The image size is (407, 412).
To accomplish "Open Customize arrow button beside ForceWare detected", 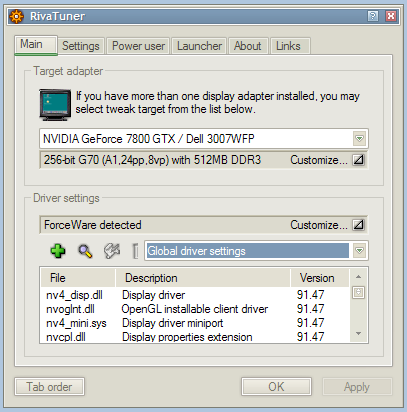I will tap(358, 225).
